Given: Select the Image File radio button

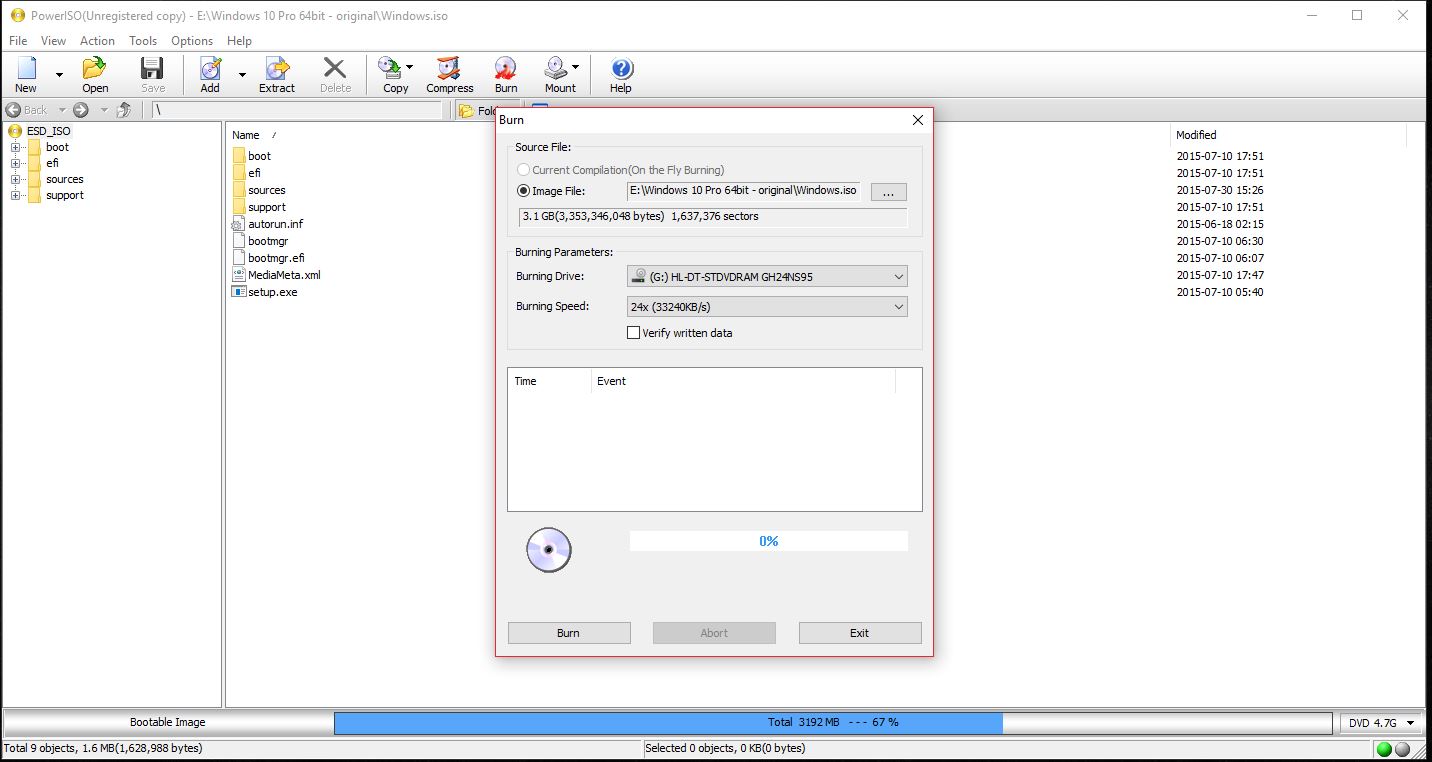Looking at the screenshot, I should coord(523,191).
